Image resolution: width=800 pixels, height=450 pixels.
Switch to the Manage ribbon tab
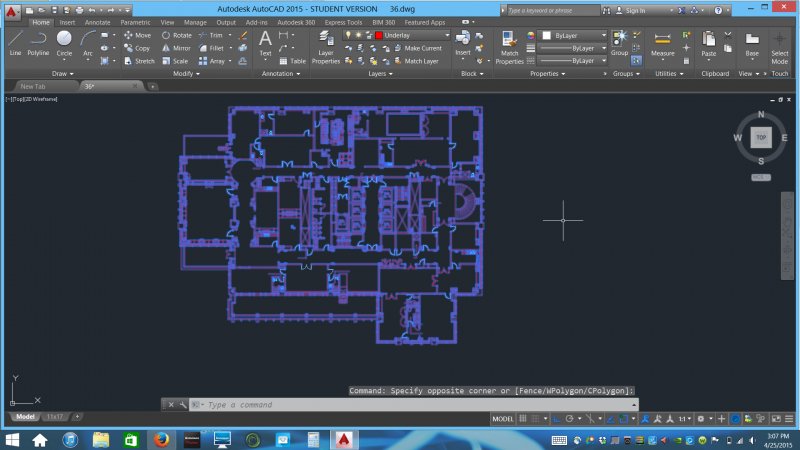point(195,22)
